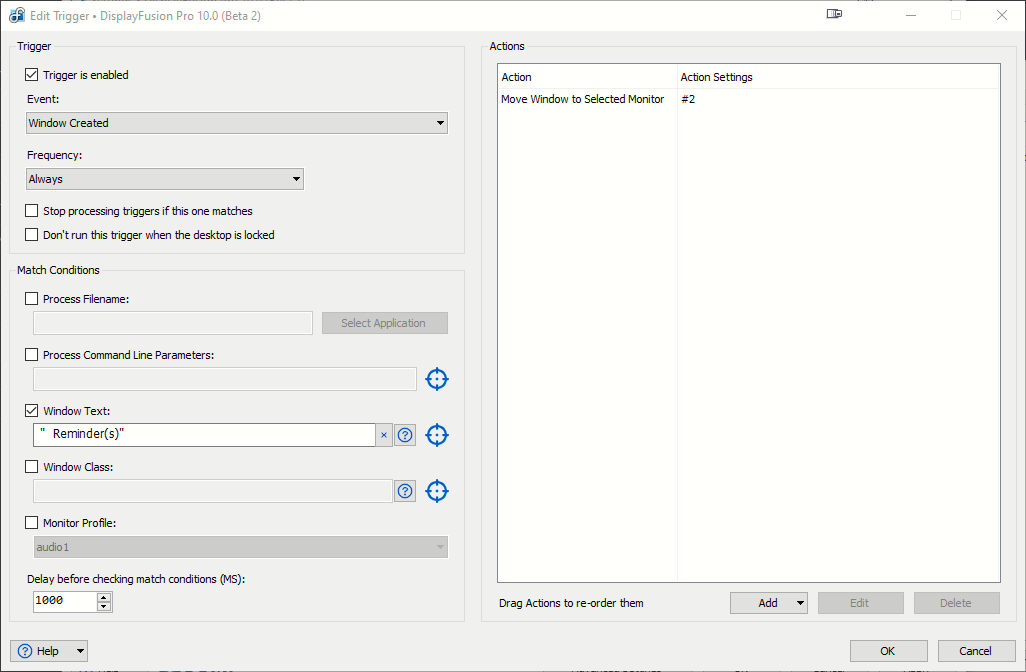This screenshot has width=1026, height=672.
Task: Check the Process Filename condition
Action: click(32, 299)
